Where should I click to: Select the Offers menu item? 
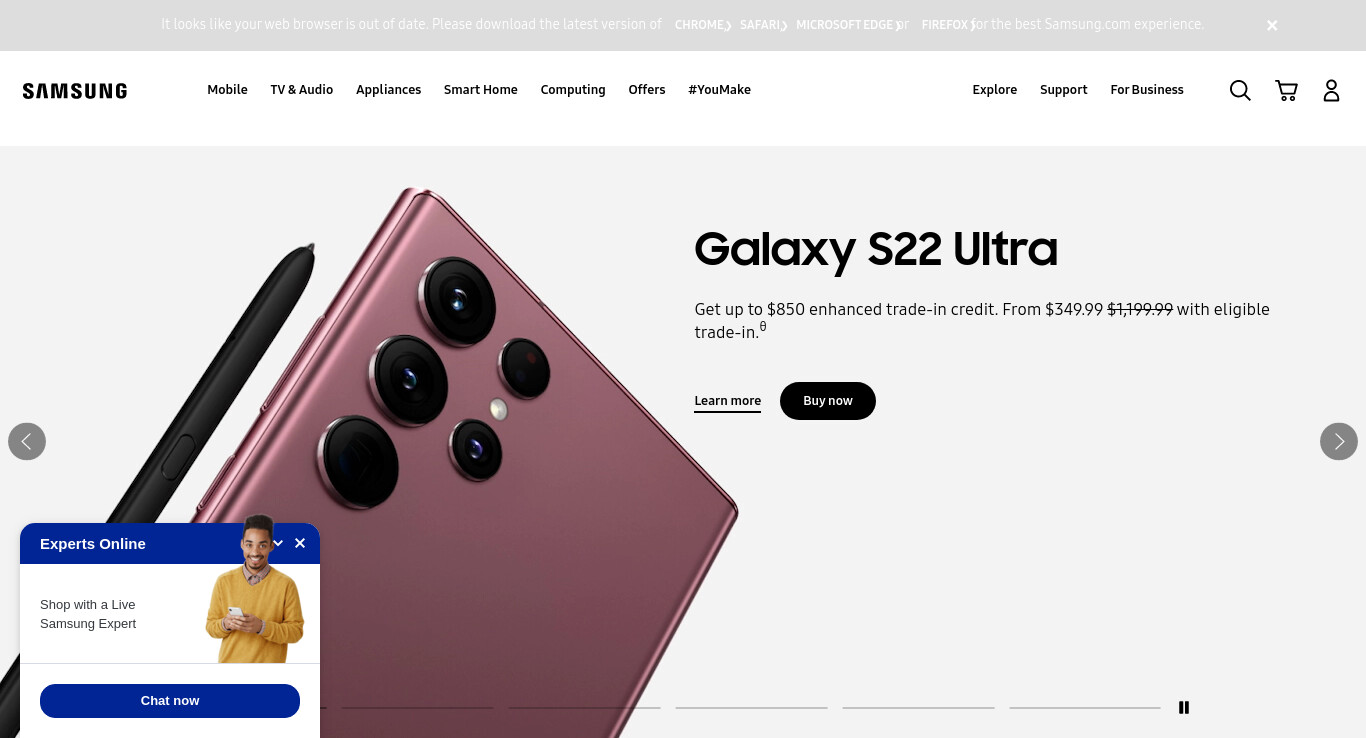pyautogui.click(x=647, y=90)
